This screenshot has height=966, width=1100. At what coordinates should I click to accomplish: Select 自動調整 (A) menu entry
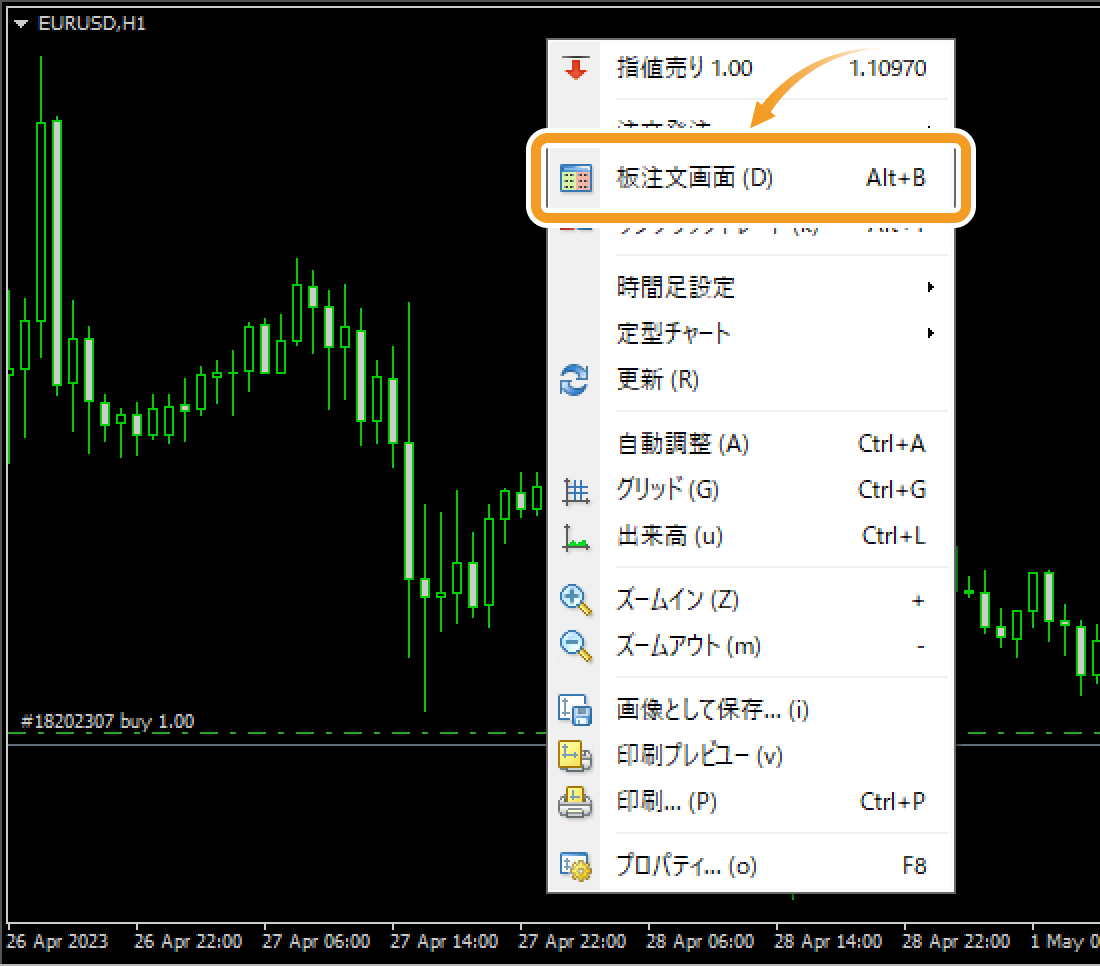coord(751,444)
